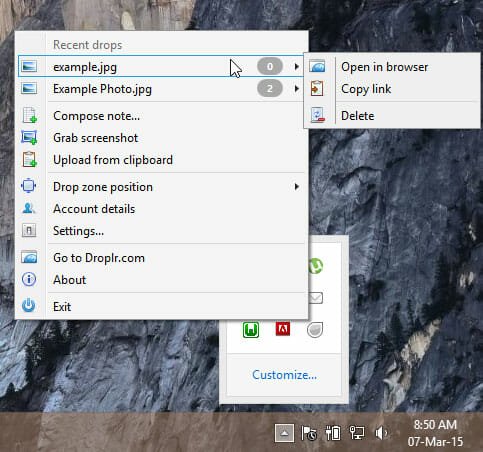Screen dimensions: 483x452
Task: Choose Upload from clipboard
Action: coord(161,160)
